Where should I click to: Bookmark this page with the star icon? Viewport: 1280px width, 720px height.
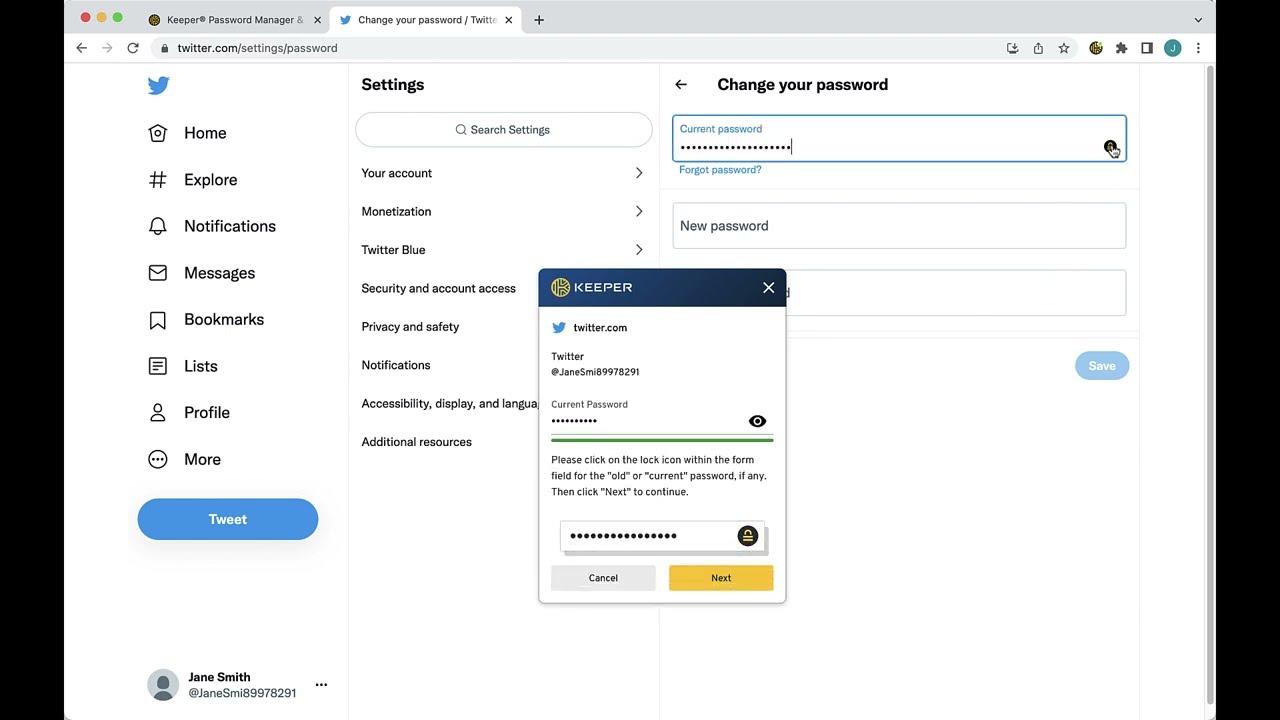click(x=1064, y=48)
